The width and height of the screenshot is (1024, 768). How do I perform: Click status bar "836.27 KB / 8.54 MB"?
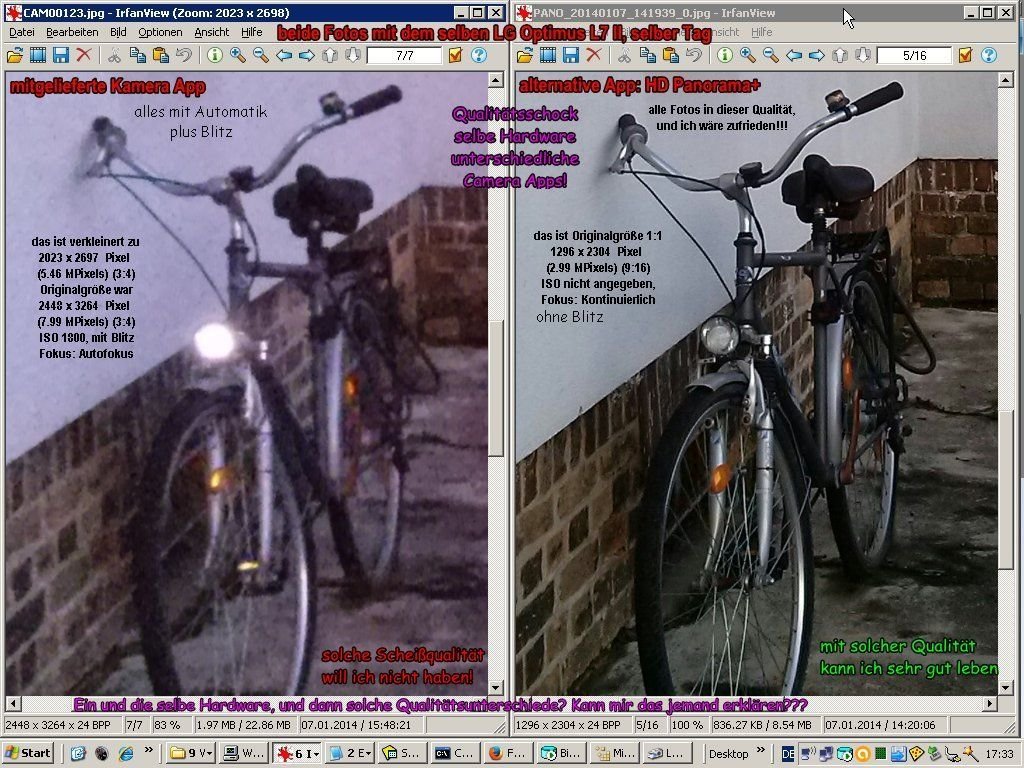(x=762, y=725)
